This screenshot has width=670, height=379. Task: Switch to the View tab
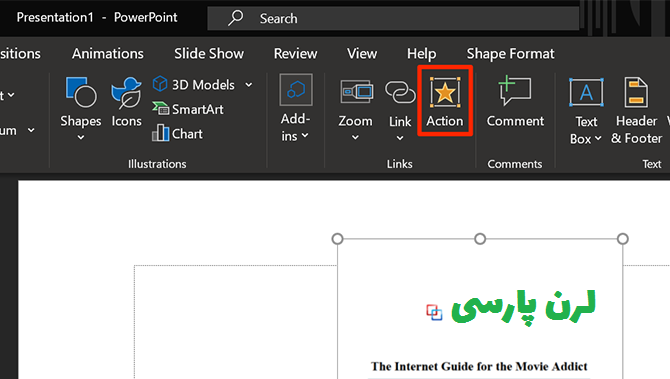(362, 54)
